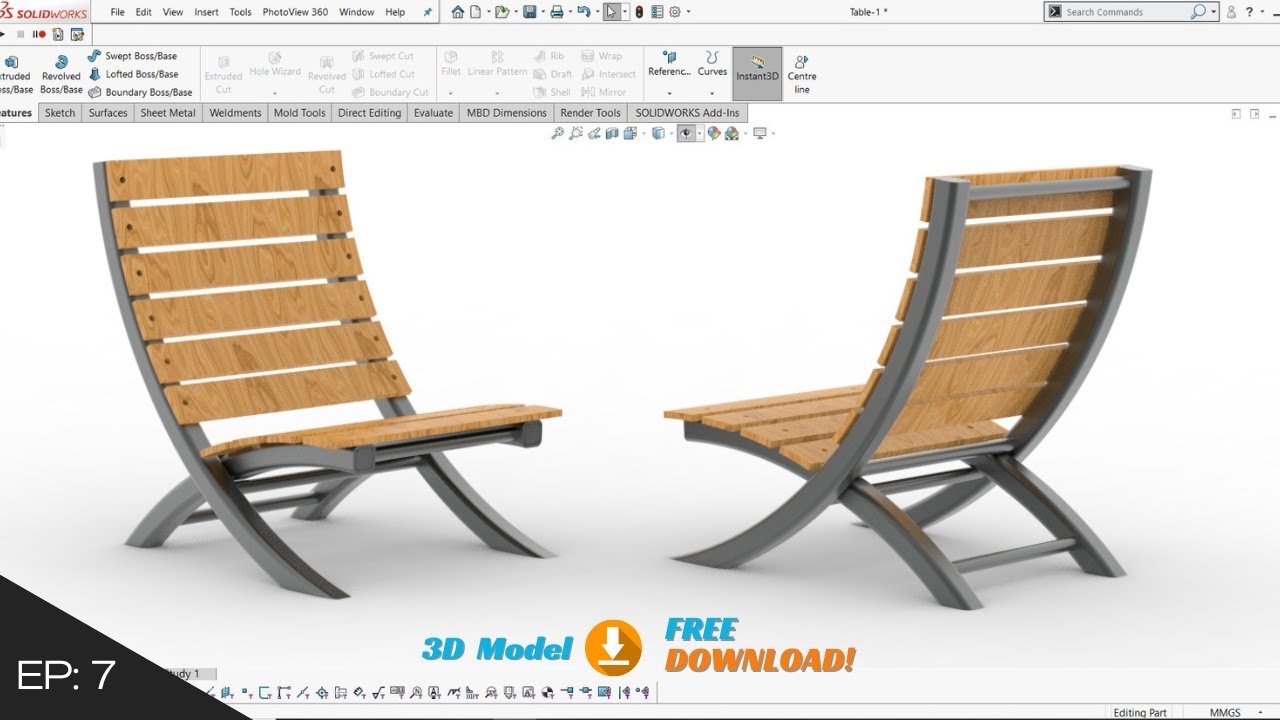Open the Options gear icon
Image resolution: width=1280 pixels, height=720 pixels.
pos(675,12)
